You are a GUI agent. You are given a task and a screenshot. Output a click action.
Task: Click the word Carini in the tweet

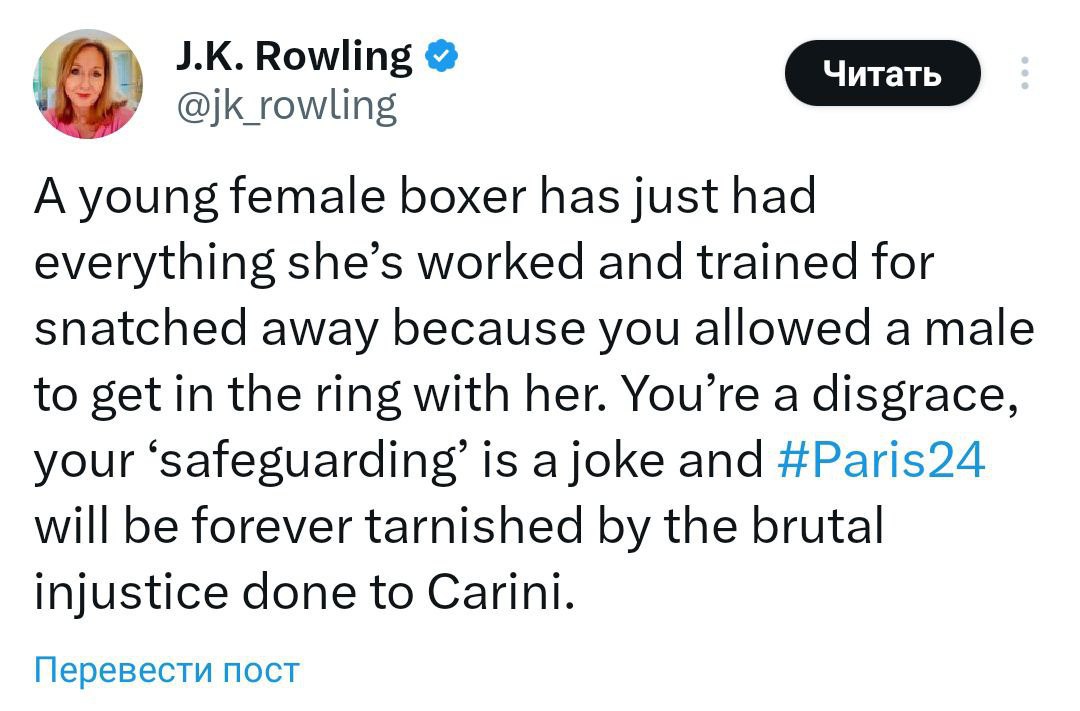[x=498, y=595]
